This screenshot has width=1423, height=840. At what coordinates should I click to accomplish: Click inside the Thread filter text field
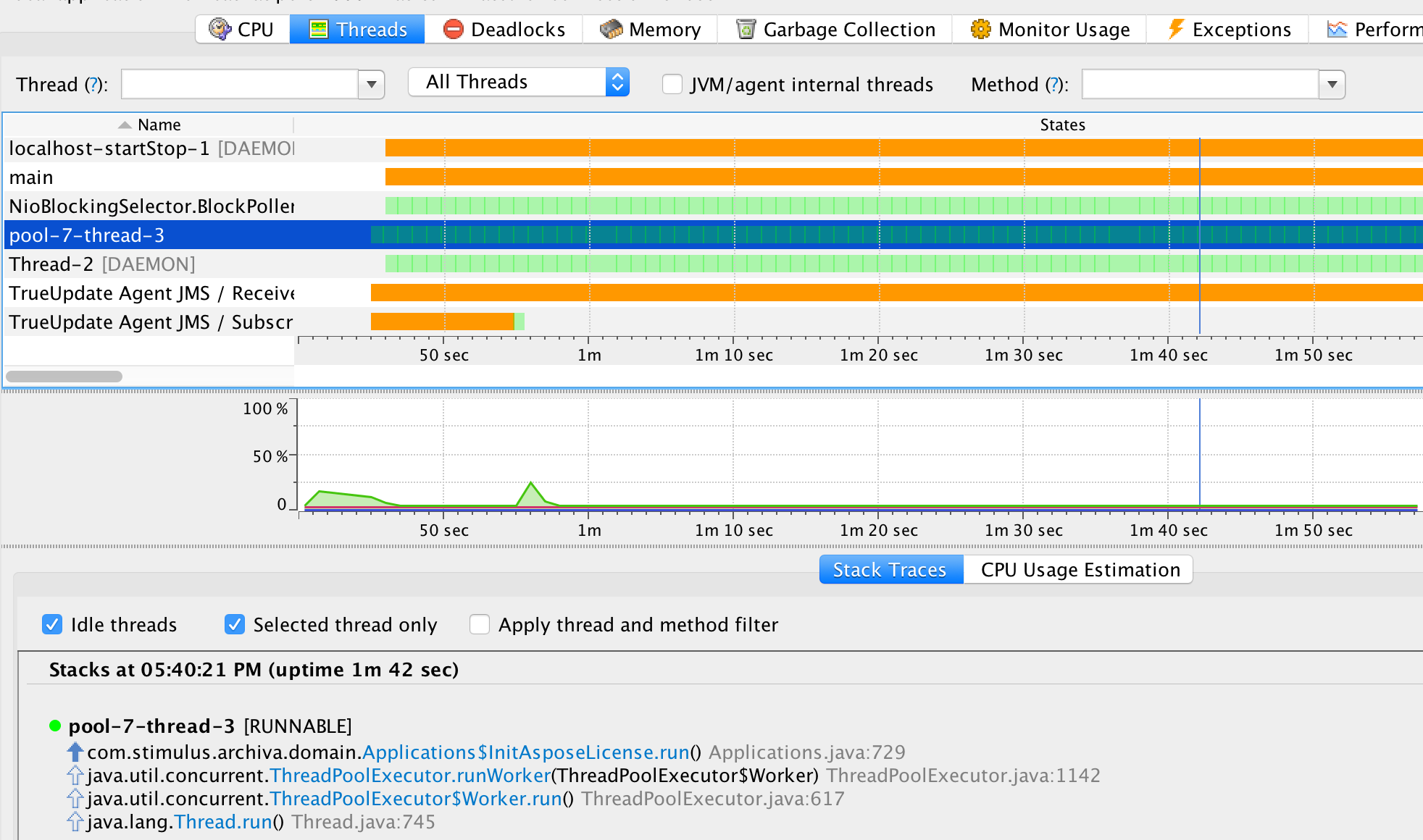click(240, 85)
